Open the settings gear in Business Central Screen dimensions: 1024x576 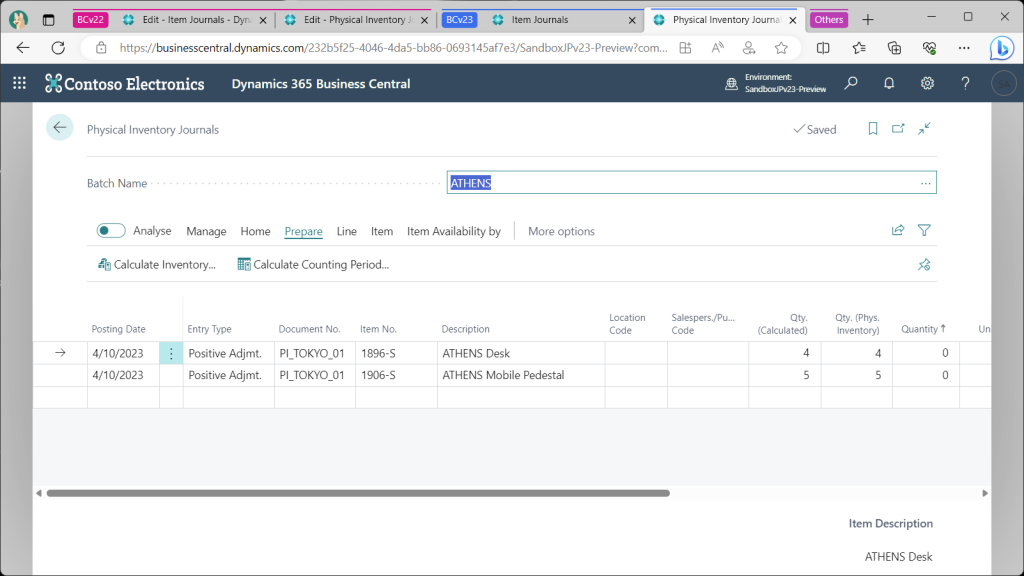tap(927, 83)
